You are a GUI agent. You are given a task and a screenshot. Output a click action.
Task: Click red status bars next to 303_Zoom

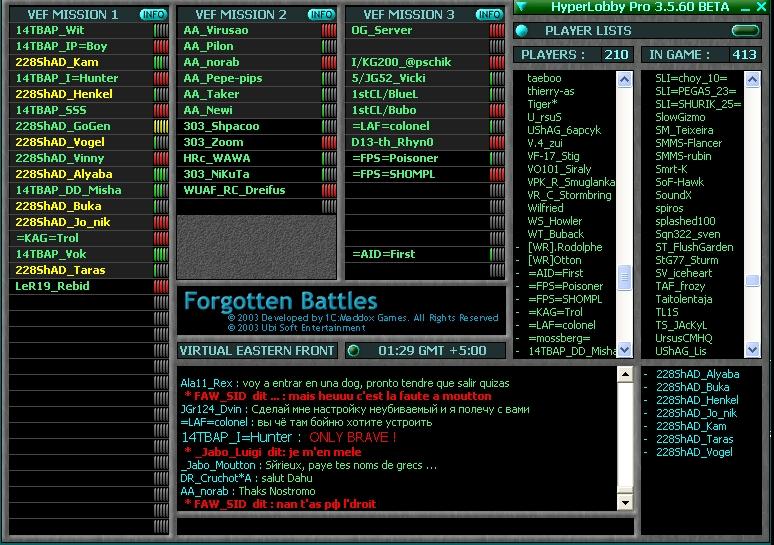329,143
